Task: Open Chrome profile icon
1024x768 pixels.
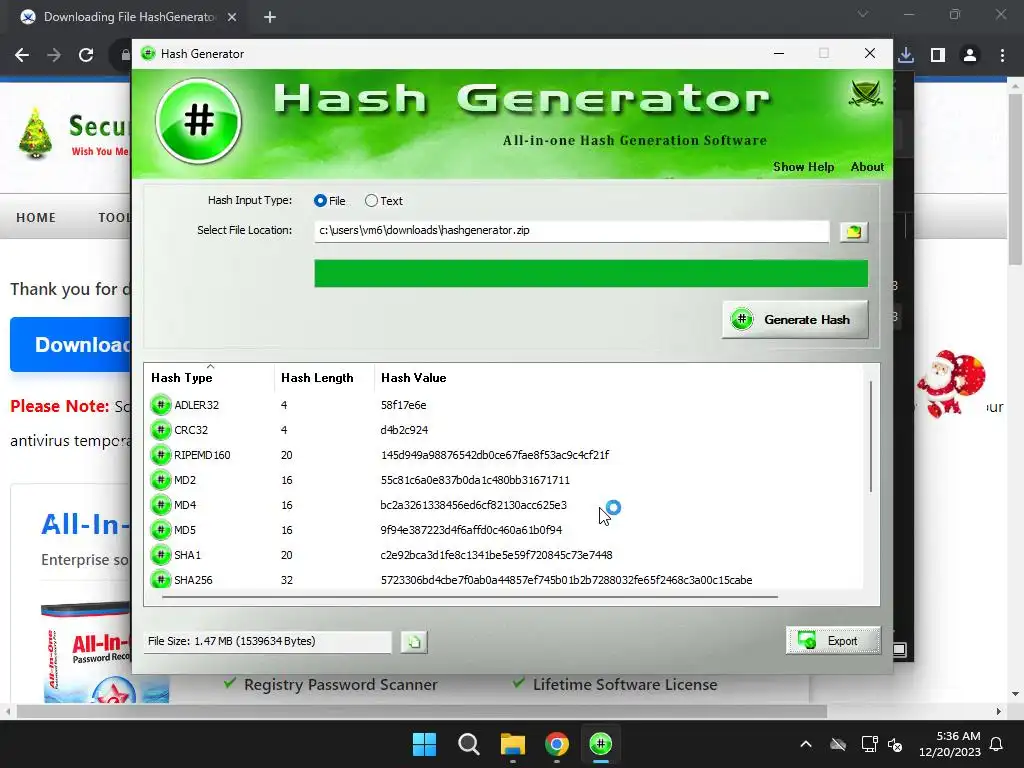Action: (970, 55)
